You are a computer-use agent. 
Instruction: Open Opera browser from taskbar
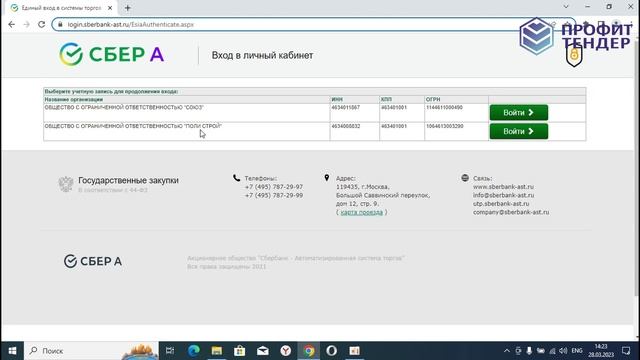point(331,351)
